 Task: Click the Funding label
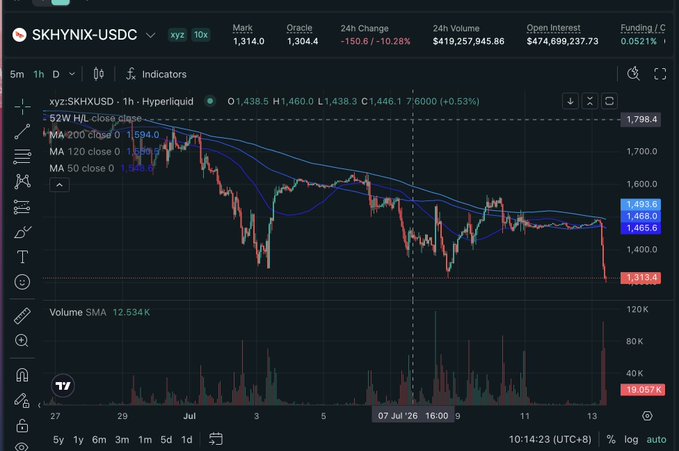point(643,28)
